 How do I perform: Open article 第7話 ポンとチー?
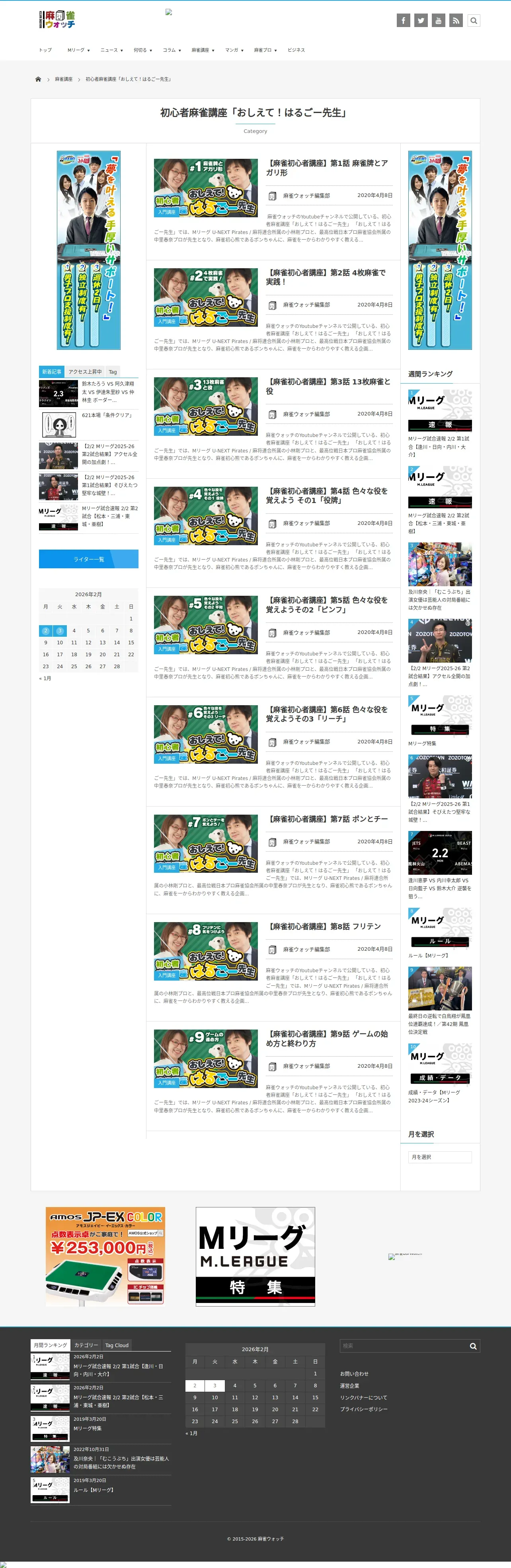(x=327, y=819)
